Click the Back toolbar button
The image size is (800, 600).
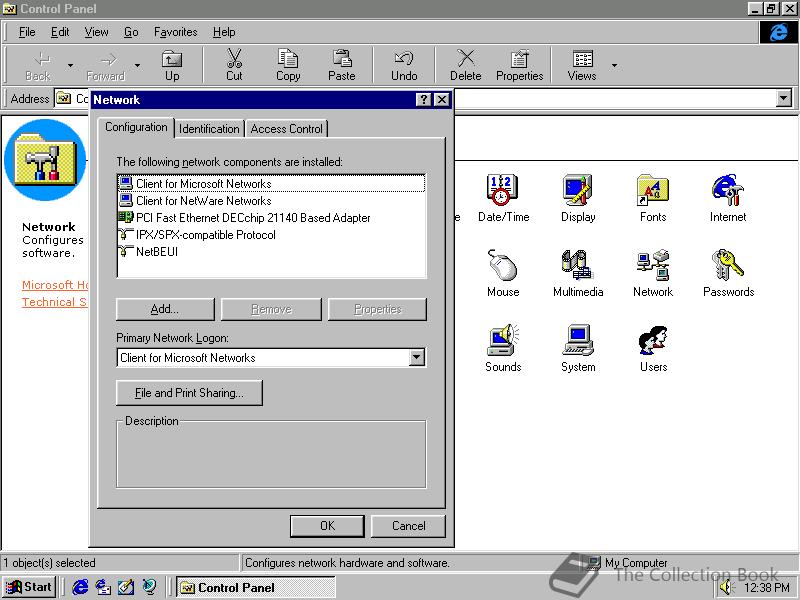38,65
